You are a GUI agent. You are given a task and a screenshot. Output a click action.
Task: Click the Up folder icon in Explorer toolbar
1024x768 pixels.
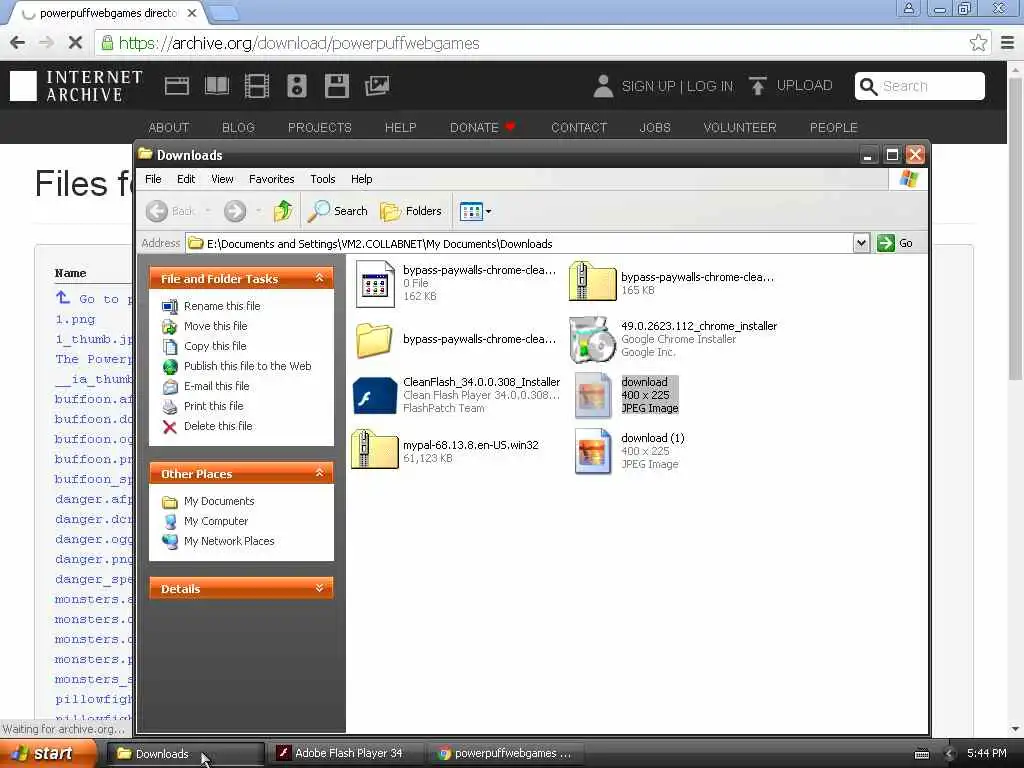click(283, 211)
